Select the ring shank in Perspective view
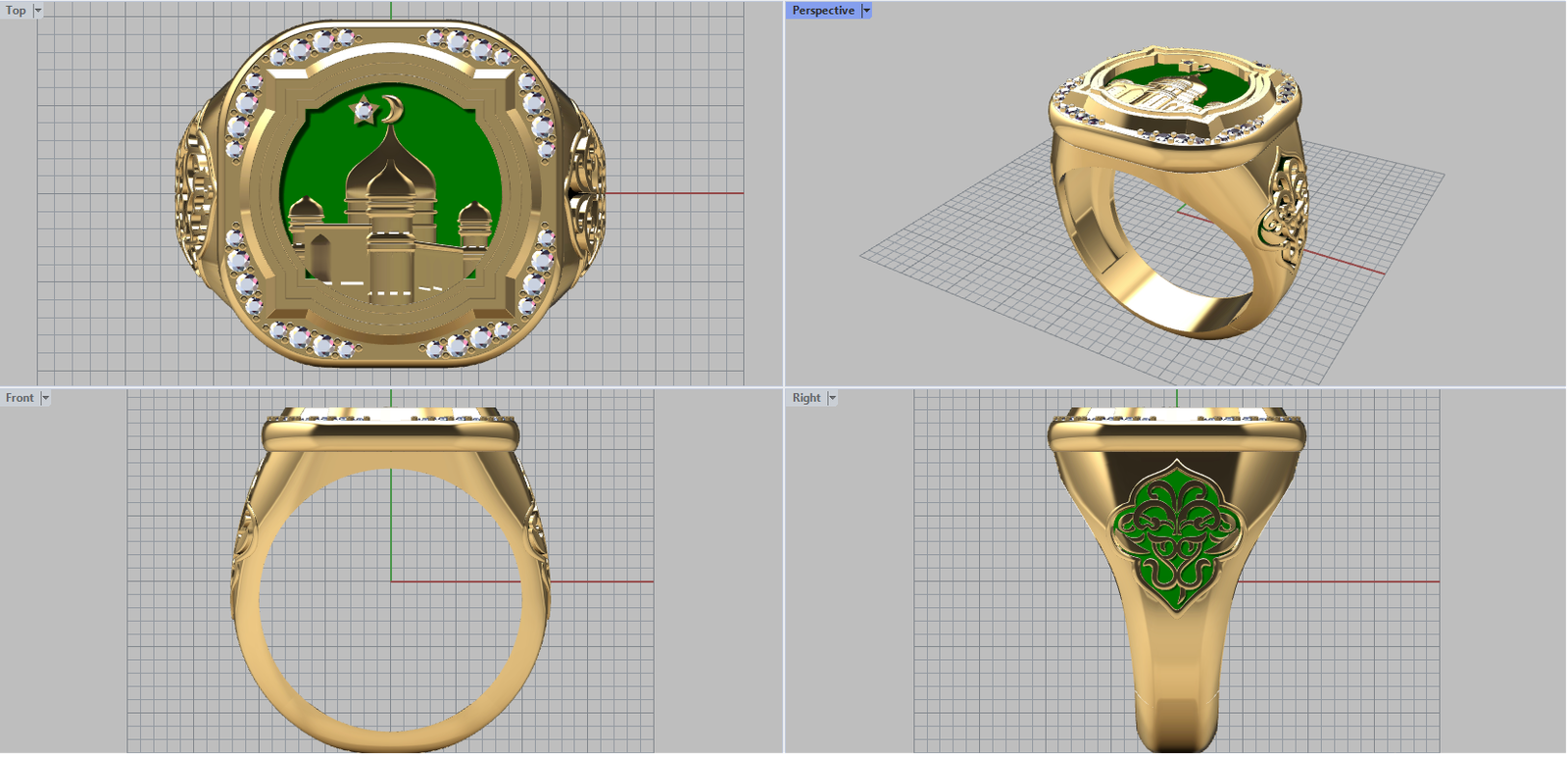This screenshot has height=757, width=1568. click(1176, 304)
